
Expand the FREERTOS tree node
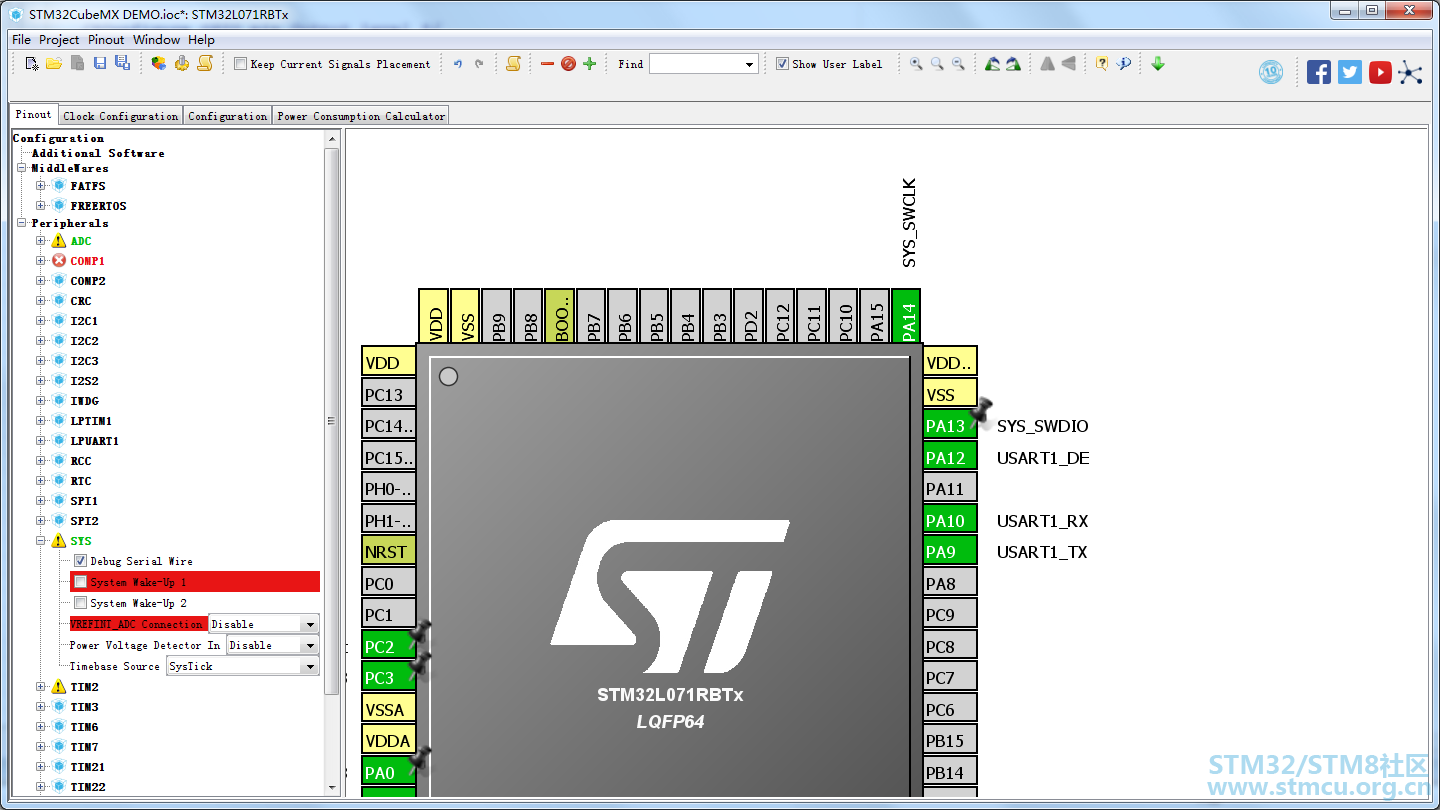pos(41,206)
